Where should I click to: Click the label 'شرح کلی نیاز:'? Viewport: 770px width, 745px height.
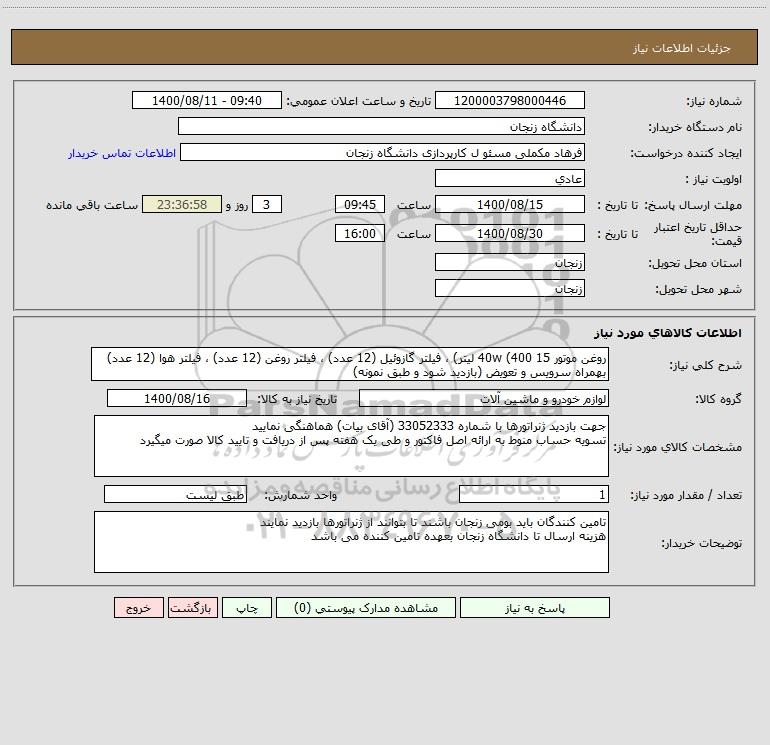point(706,365)
